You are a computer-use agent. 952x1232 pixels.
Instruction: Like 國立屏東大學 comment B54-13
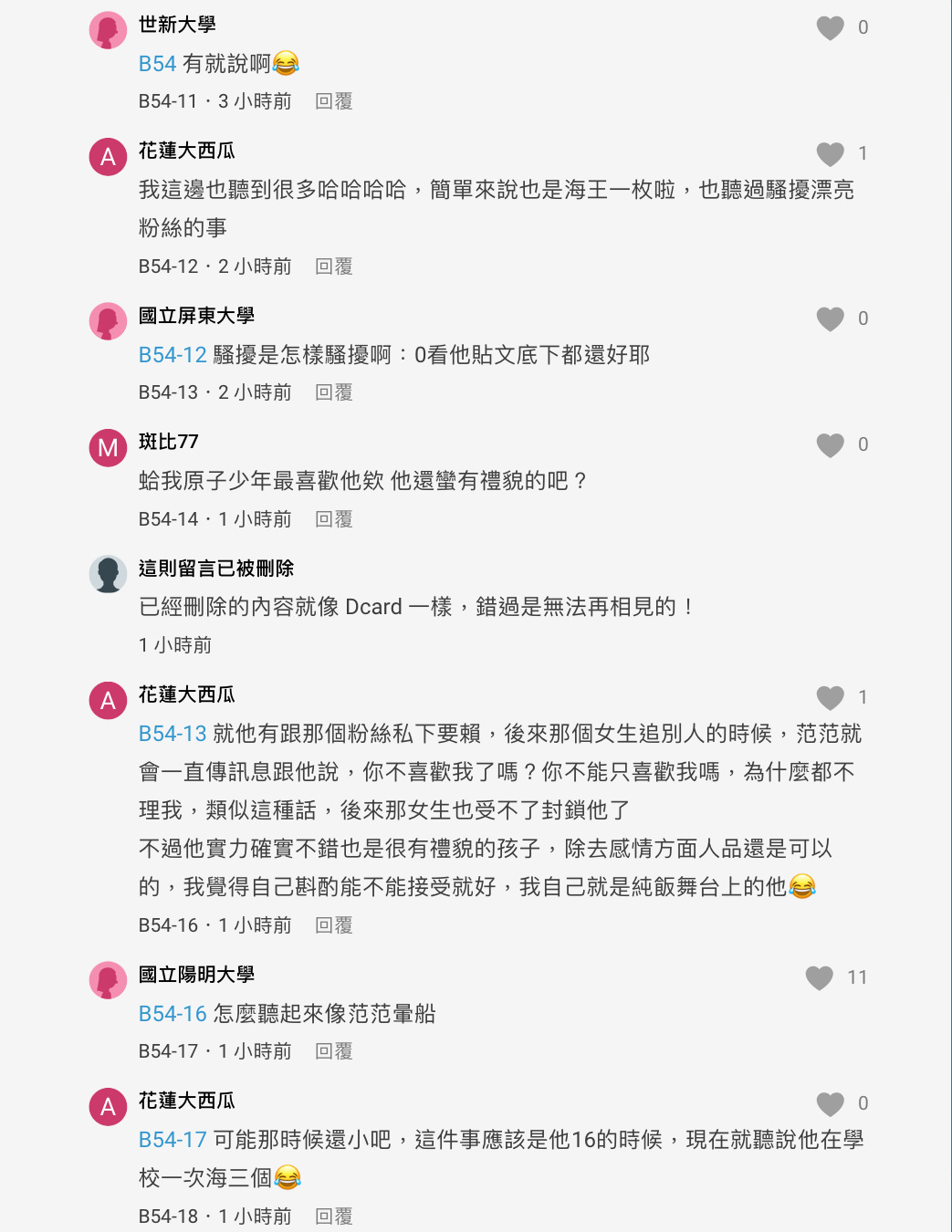(x=830, y=319)
